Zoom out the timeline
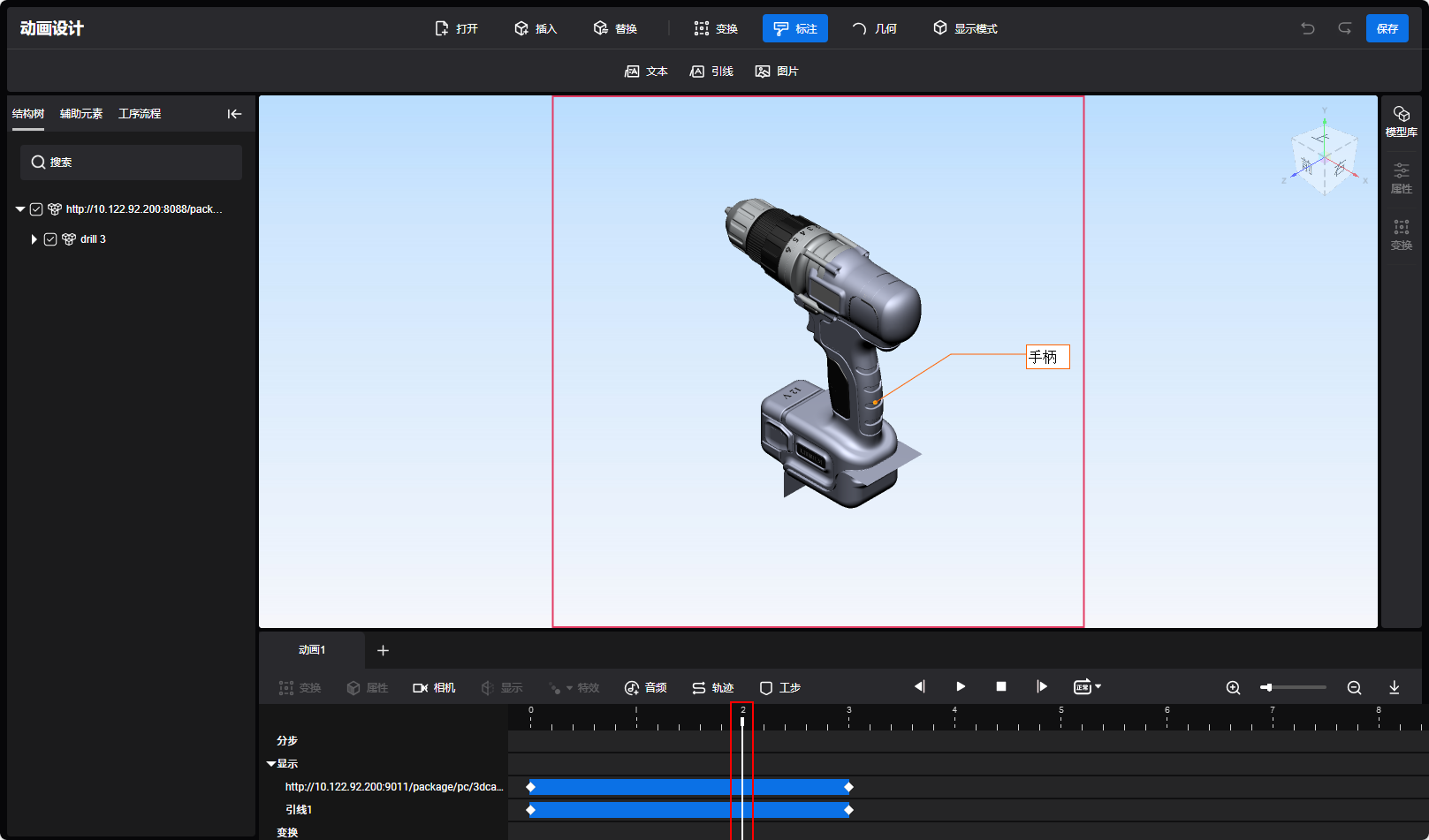 (x=1354, y=687)
